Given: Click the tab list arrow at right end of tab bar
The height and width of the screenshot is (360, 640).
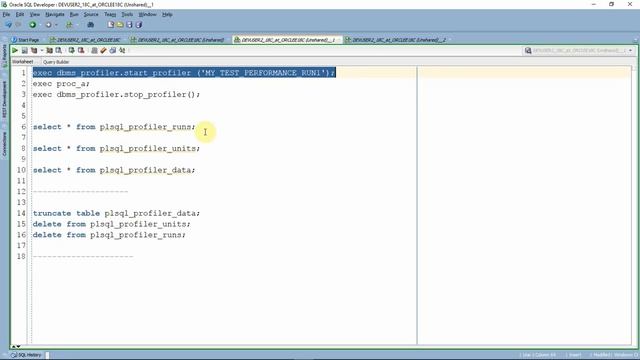Looking at the screenshot, I should [x=636, y=40].
